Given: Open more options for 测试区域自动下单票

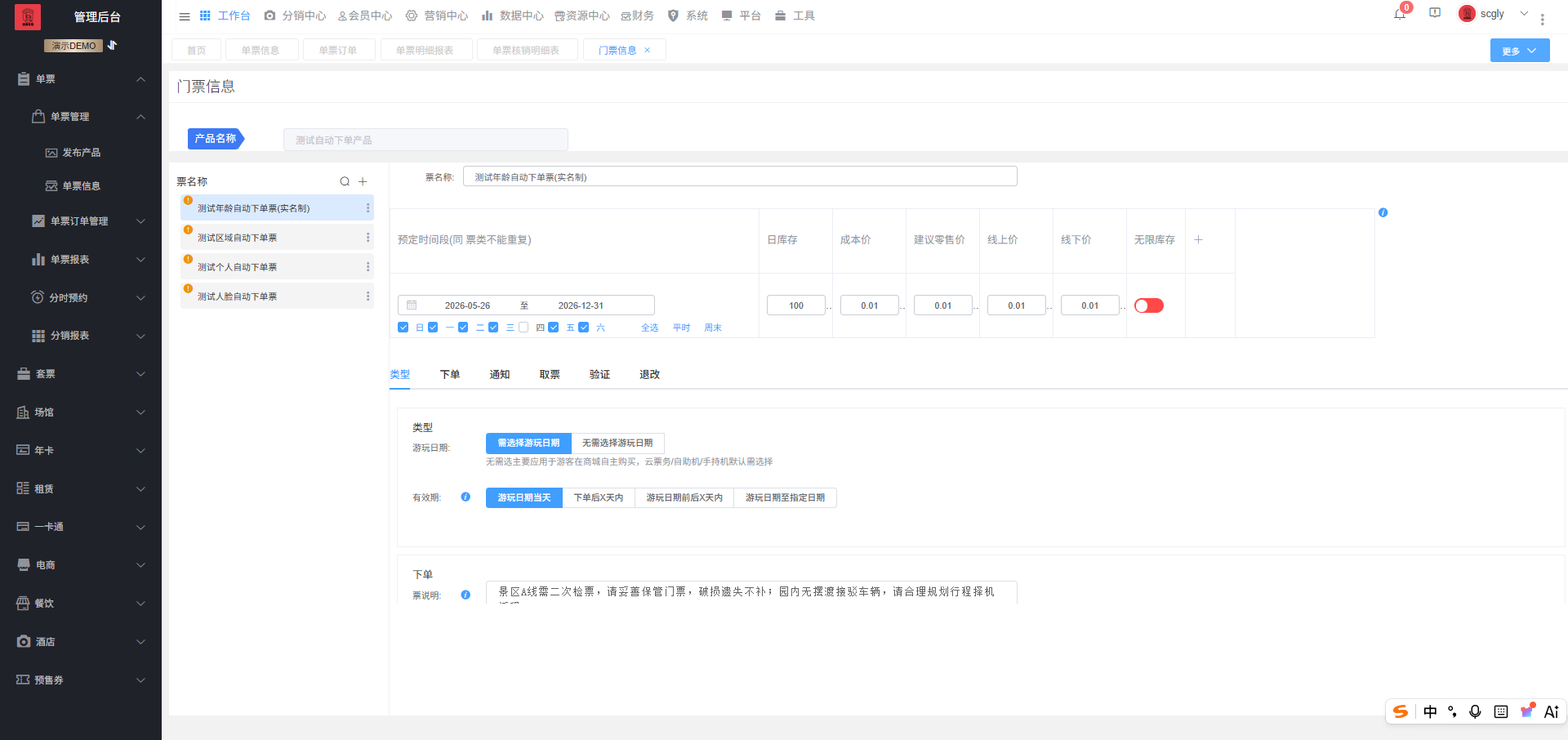Looking at the screenshot, I should [367, 238].
